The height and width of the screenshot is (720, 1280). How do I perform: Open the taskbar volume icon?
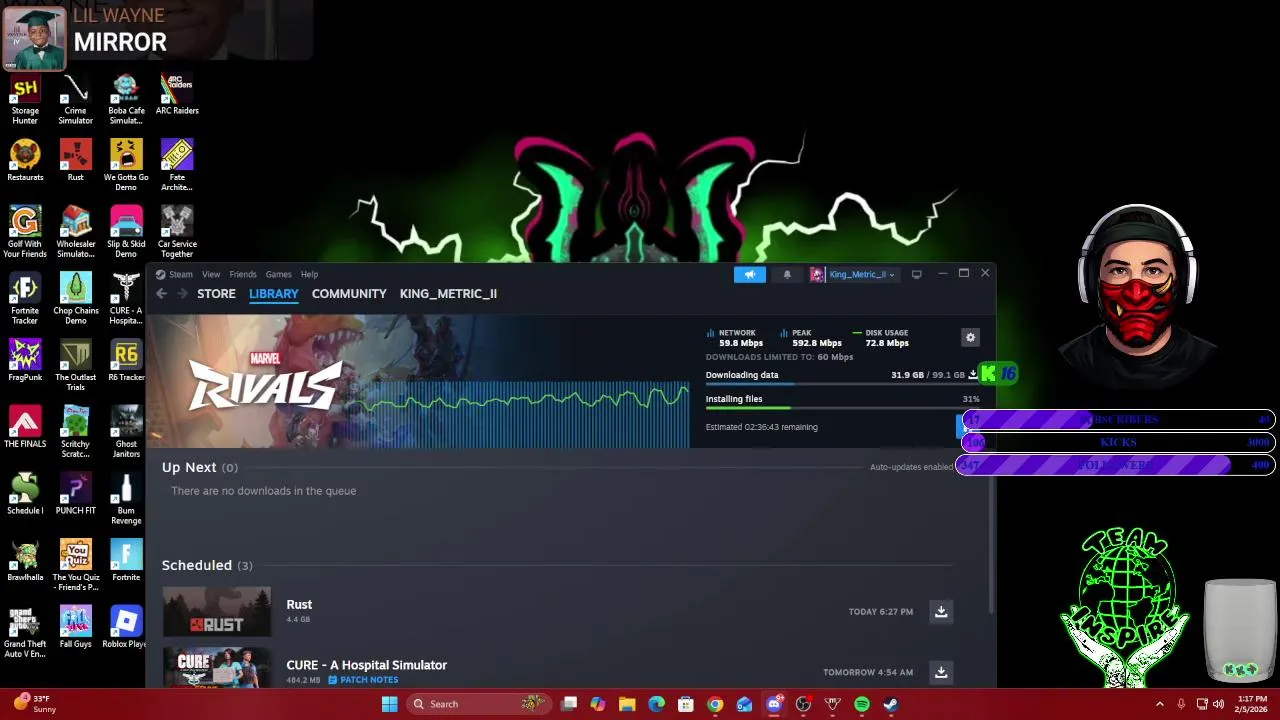(1218, 704)
